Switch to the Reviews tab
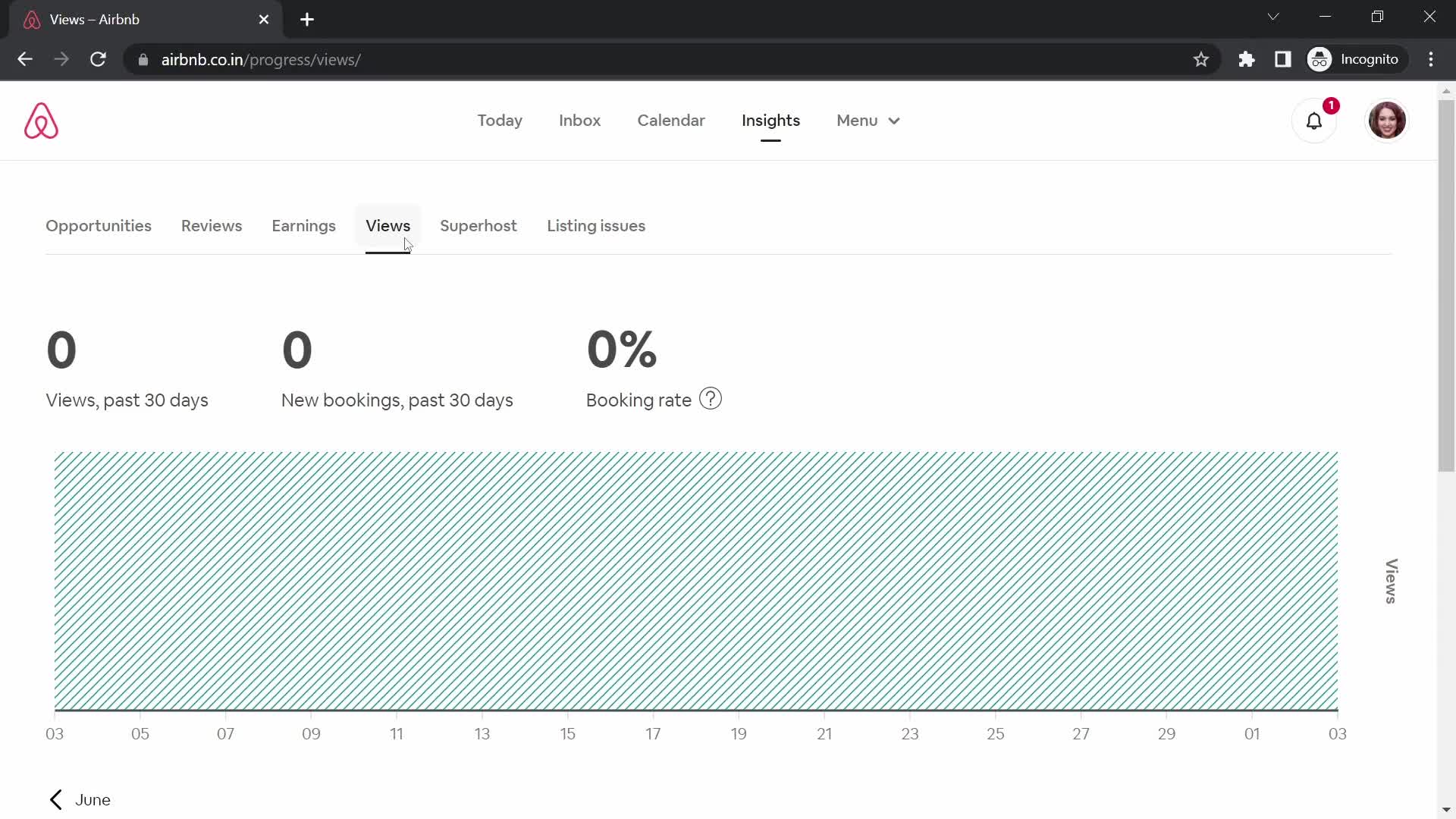 click(x=212, y=226)
